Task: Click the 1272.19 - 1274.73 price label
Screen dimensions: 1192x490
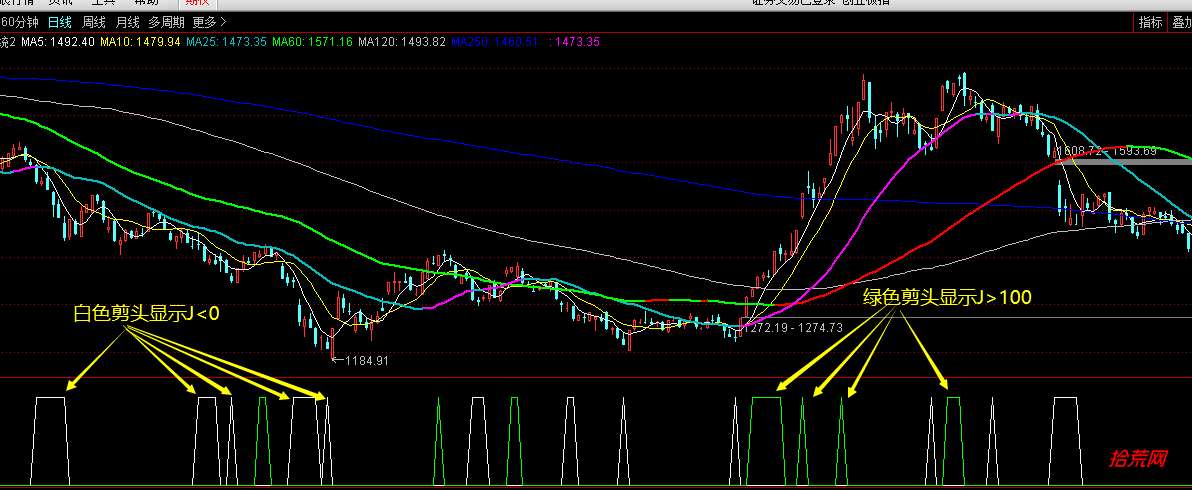Action: (793, 328)
